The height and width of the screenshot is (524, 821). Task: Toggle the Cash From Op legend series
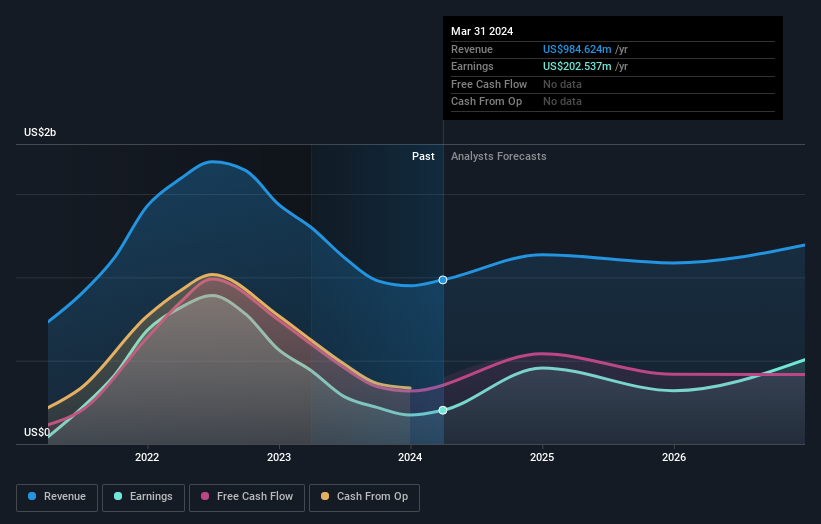tap(364, 497)
